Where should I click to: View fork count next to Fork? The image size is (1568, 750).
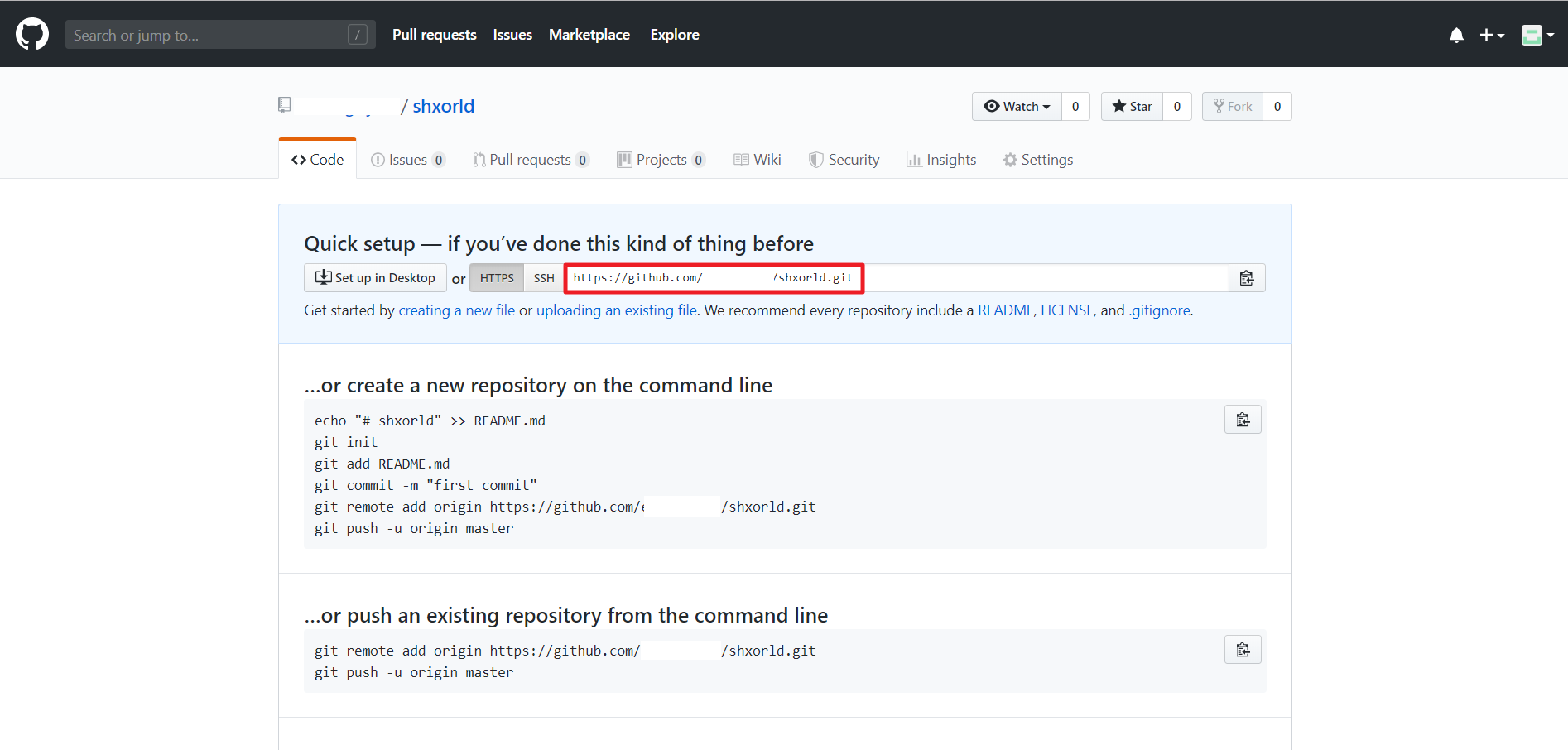[1277, 106]
